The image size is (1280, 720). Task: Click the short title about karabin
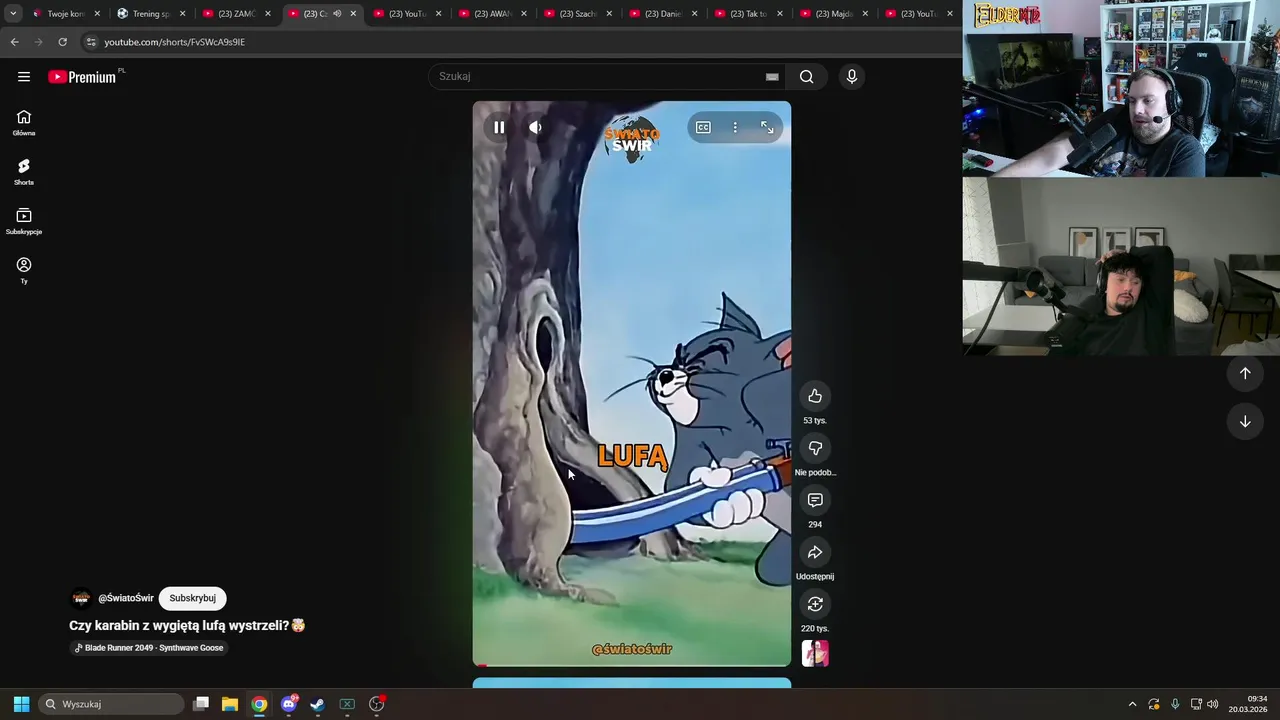(x=187, y=625)
